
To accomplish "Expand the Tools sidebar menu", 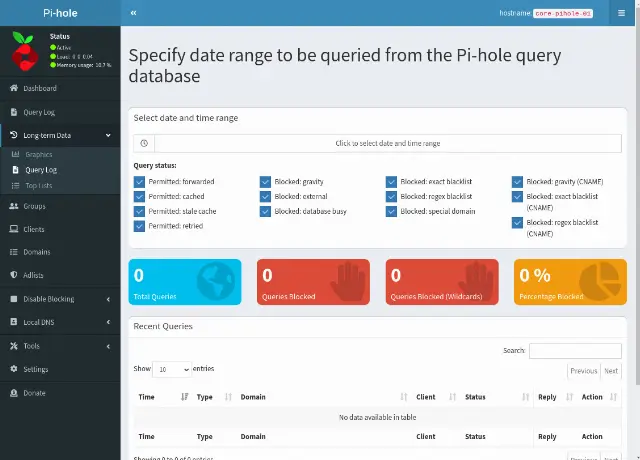I will click(60, 346).
